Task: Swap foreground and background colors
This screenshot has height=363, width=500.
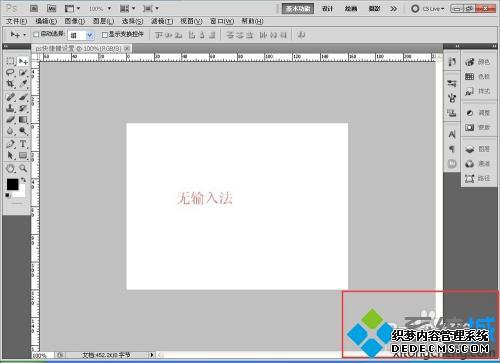Action: pyautogui.click(x=23, y=180)
